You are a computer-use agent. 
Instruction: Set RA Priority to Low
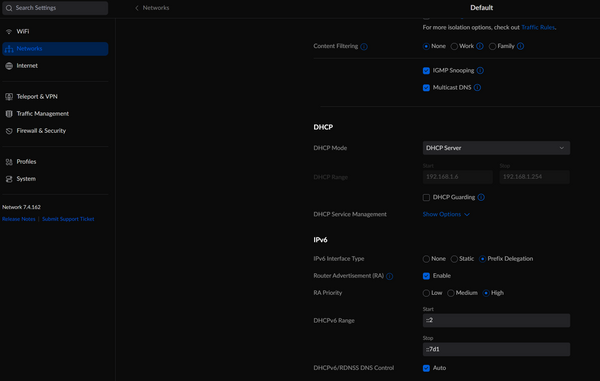click(x=426, y=293)
